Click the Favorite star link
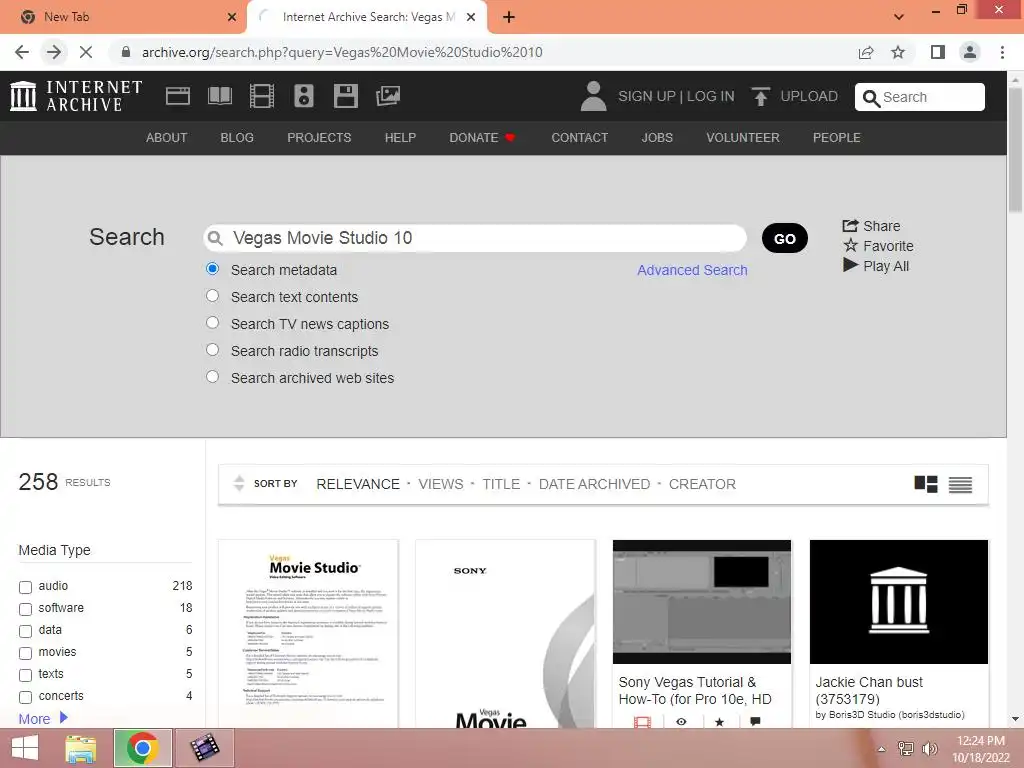 (878, 246)
